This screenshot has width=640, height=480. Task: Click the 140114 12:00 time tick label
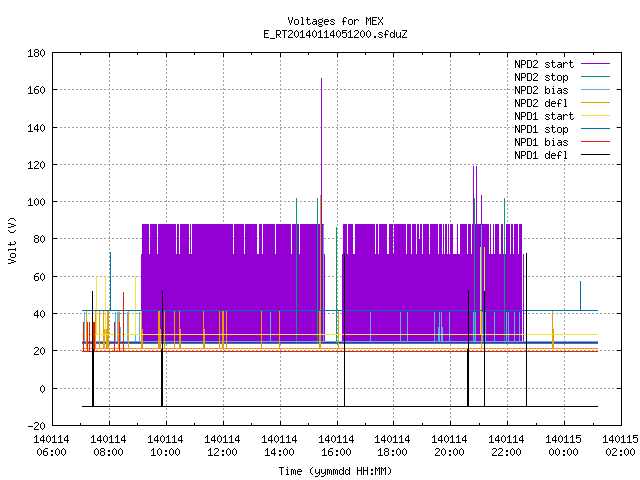tap(222, 446)
